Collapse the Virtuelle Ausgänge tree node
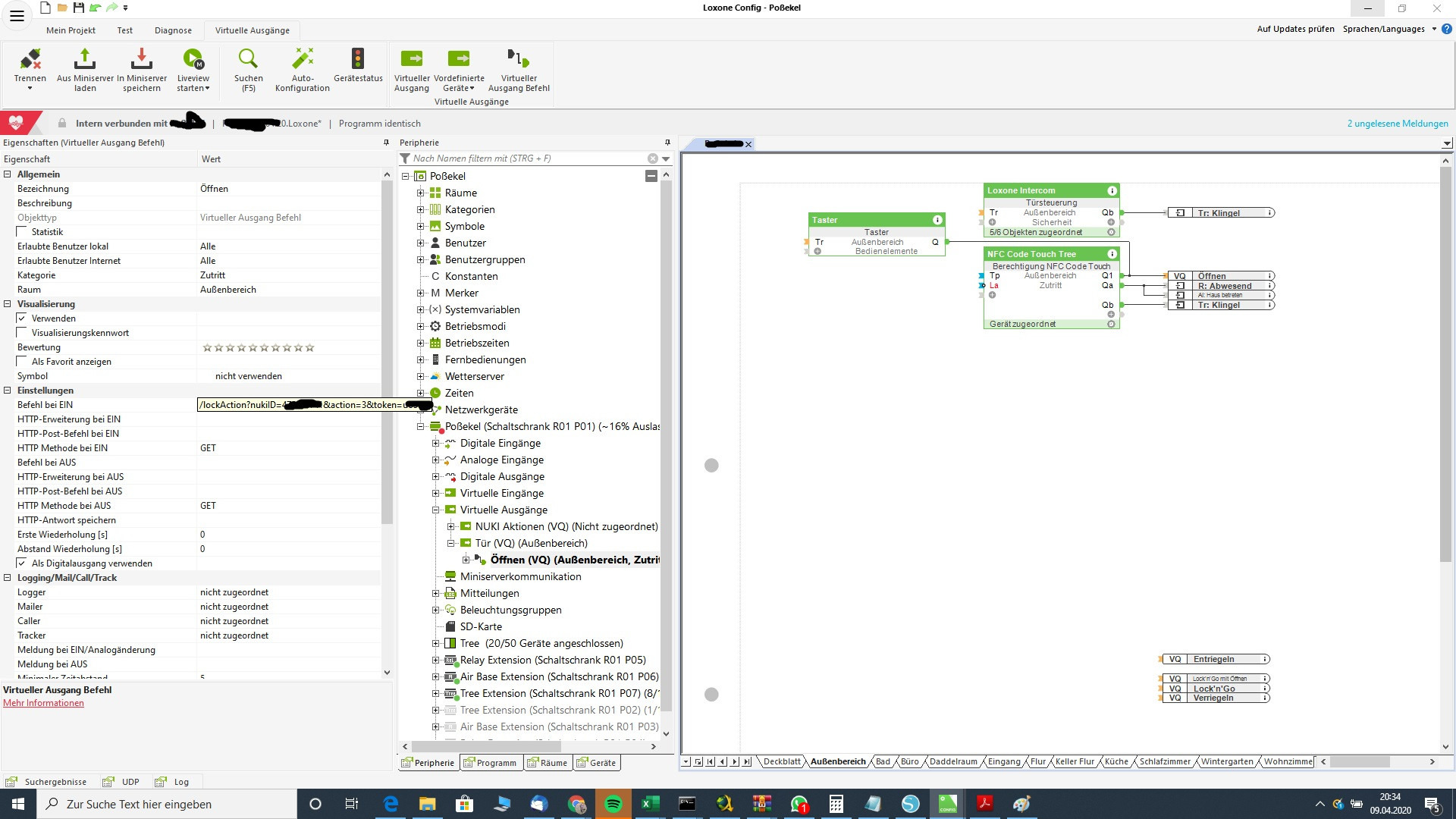Image resolution: width=1456 pixels, height=819 pixels. click(435, 510)
